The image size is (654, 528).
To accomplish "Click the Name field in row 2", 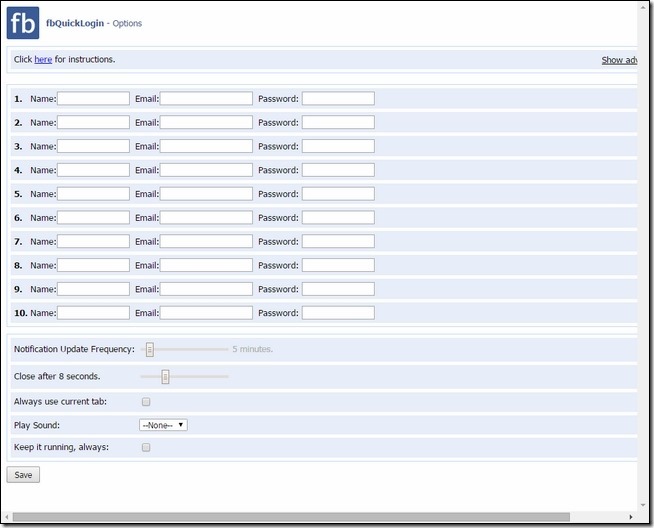I will pos(93,122).
